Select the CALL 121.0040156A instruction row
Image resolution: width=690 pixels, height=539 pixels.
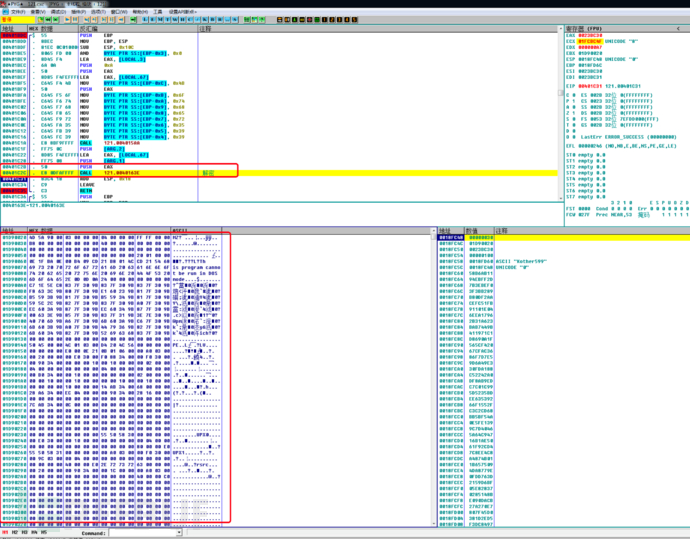279,143
